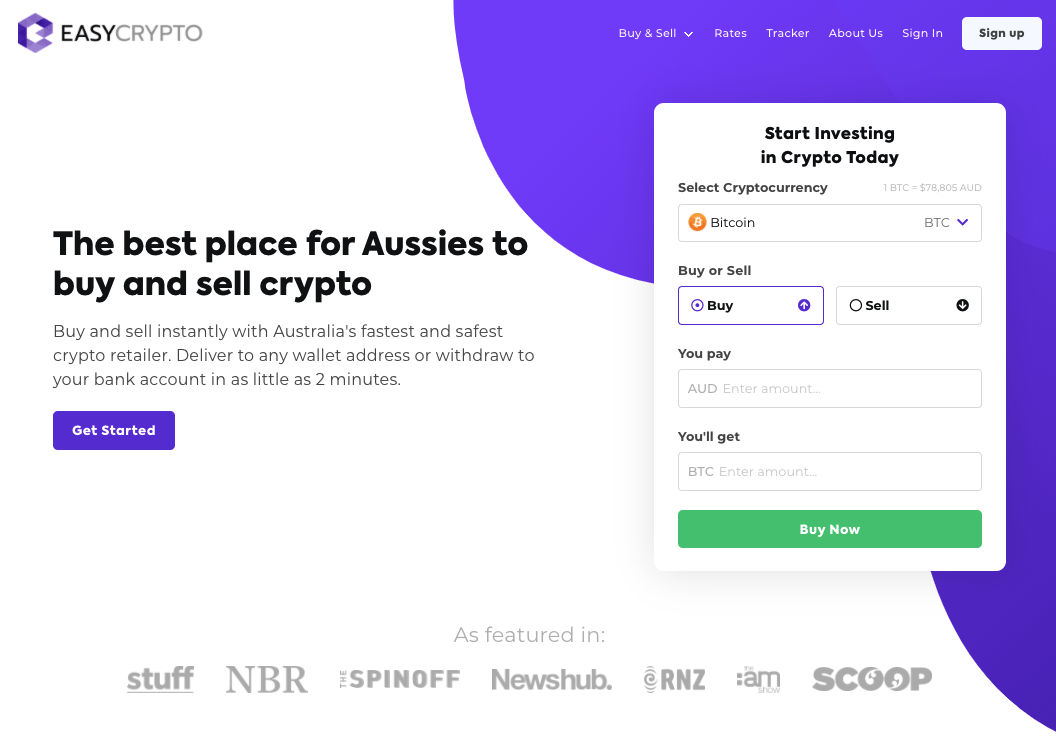Click the Sign up button
This screenshot has width=1056, height=749.
(x=1001, y=33)
